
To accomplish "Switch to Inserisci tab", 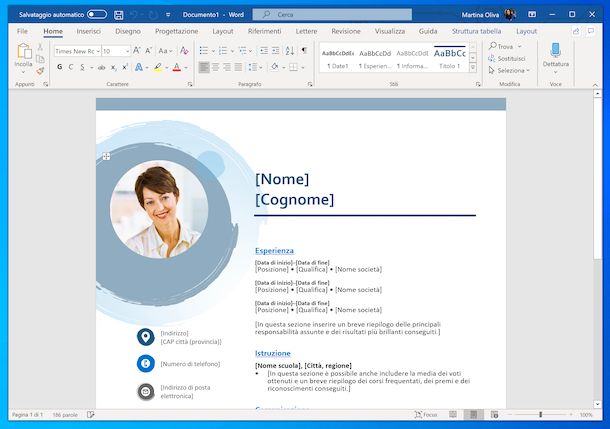I will click(x=89, y=31).
